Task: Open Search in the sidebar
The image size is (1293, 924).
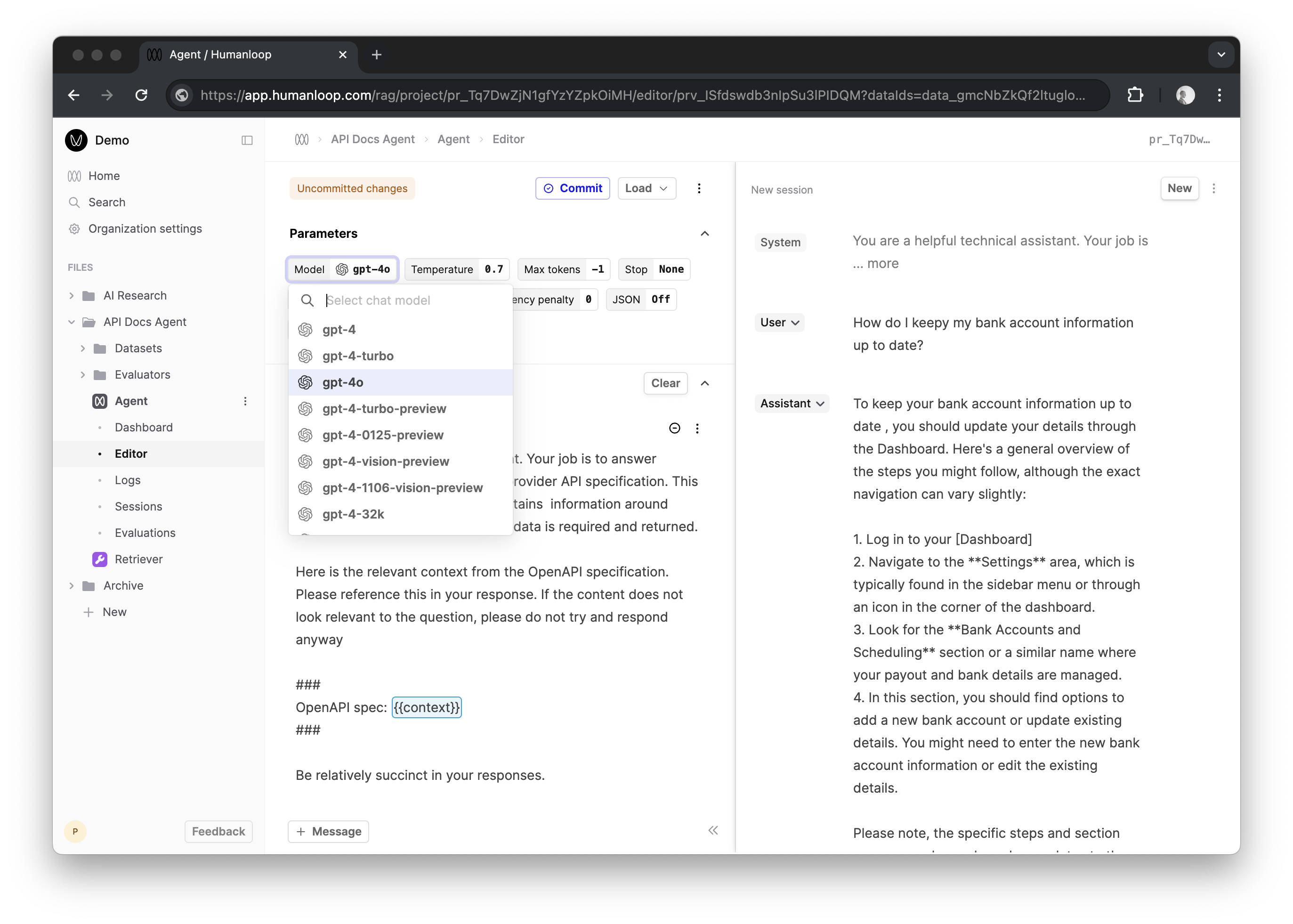Action: click(x=106, y=202)
